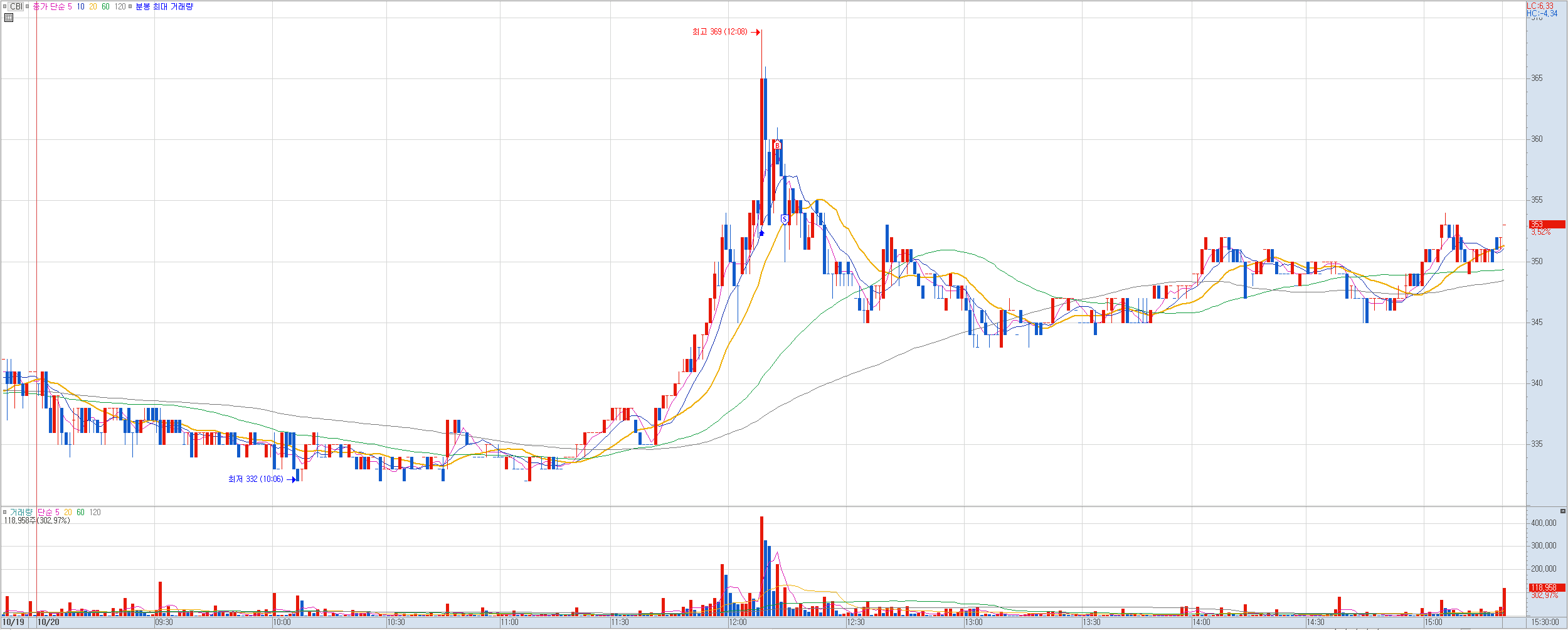Click the 11:30 time axis label
Screen dimensions: 1568x630
click(x=620, y=622)
